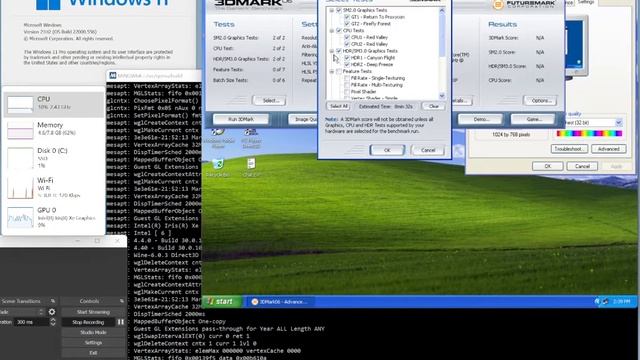Undock the Scene Transitions panel icon
The width and height of the screenshot is (640, 360).
coord(53,301)
